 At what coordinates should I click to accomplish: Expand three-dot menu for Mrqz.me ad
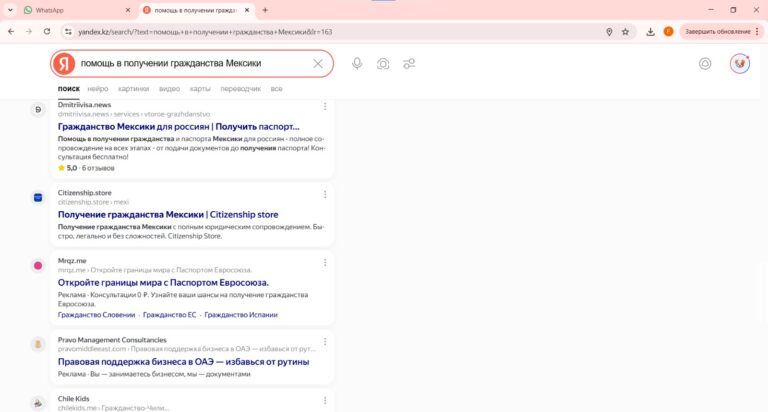pos(325,263)
